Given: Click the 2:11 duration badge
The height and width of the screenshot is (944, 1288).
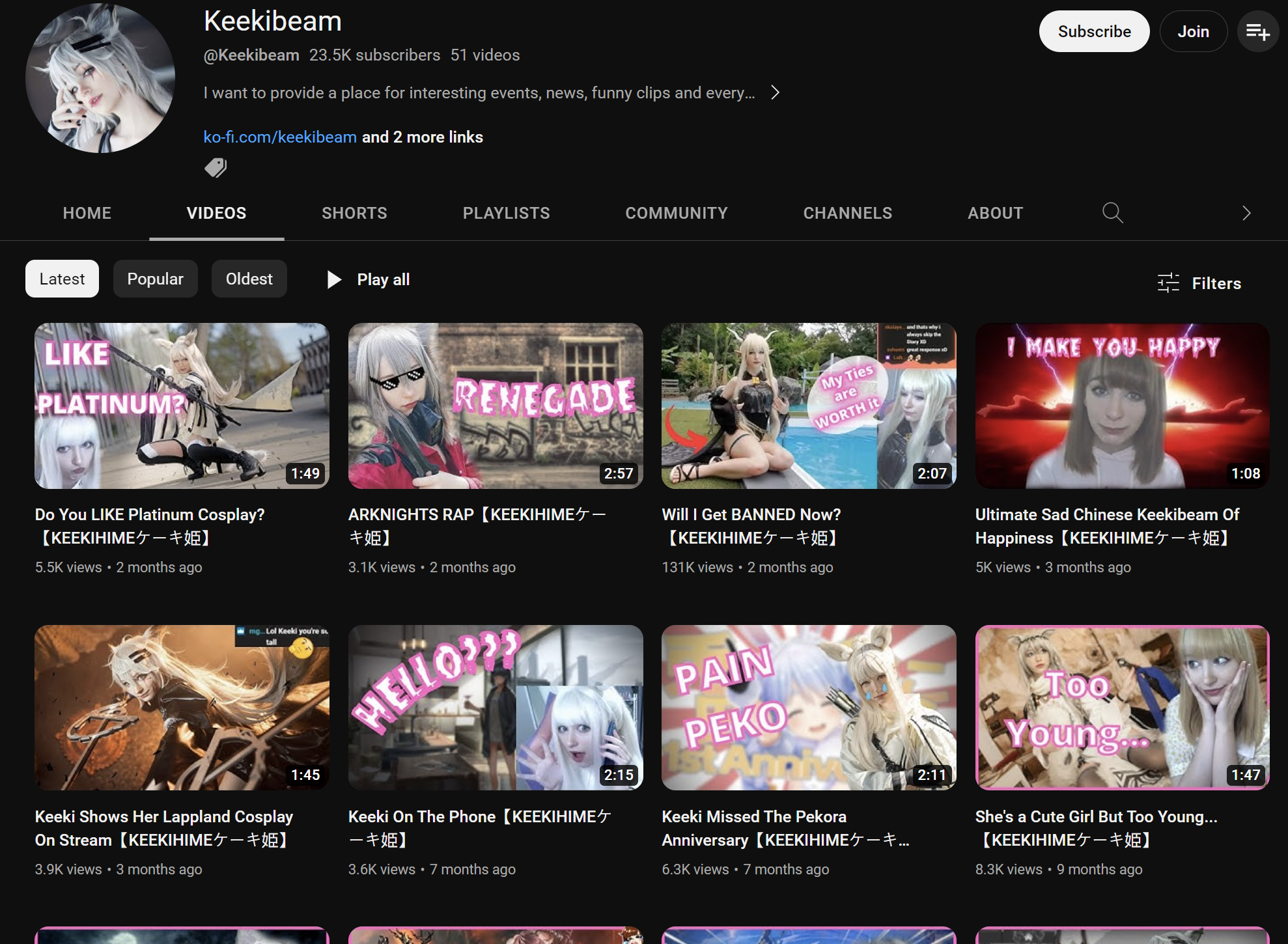Looking at the screenshot, I should (x=932, y=775).
